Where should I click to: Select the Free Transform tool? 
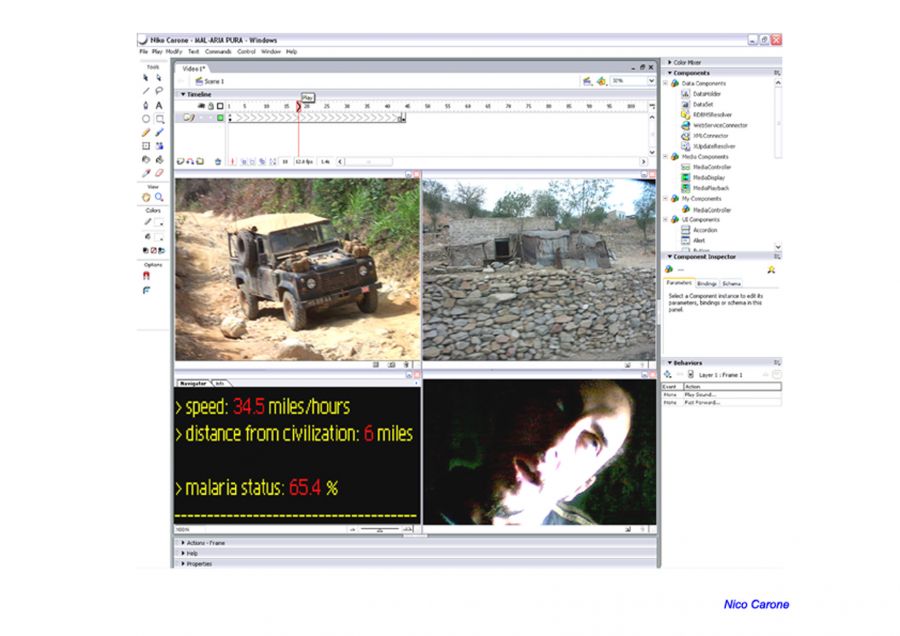tap(146, 146)
